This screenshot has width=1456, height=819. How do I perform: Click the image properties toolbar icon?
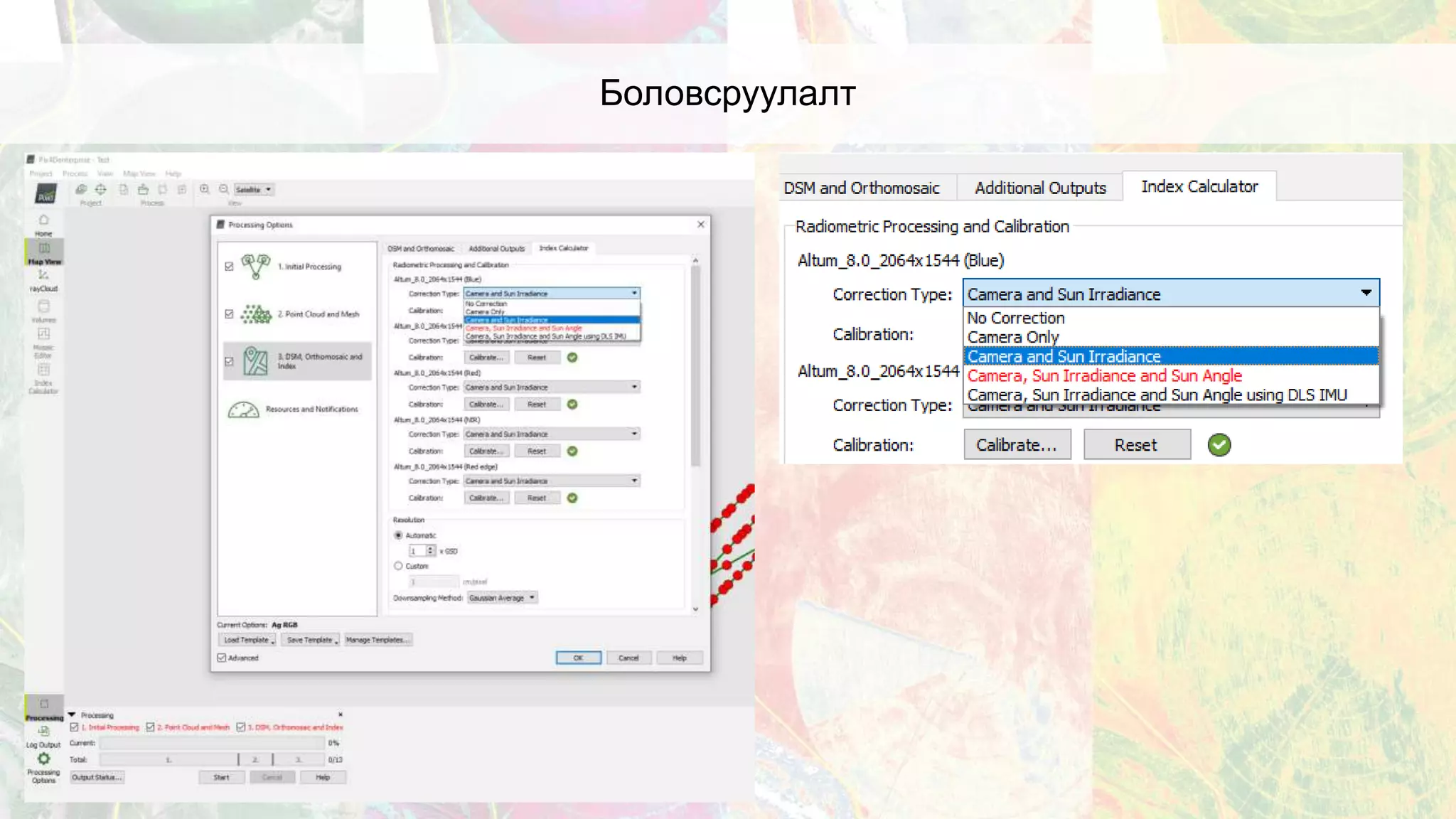pyautogui.click(x=81, y=189)
